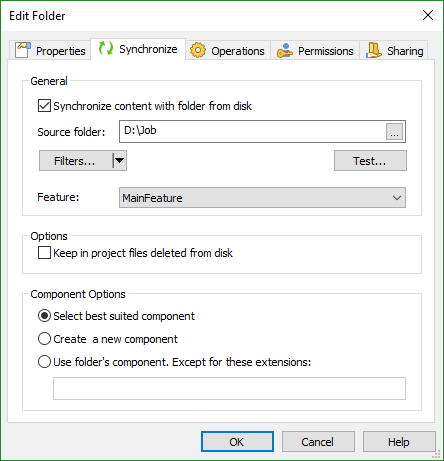This screenshot has height=461, width=444.
Task: Uncheck Synchronize content with folder from disk
Action: tap(44, 106)
